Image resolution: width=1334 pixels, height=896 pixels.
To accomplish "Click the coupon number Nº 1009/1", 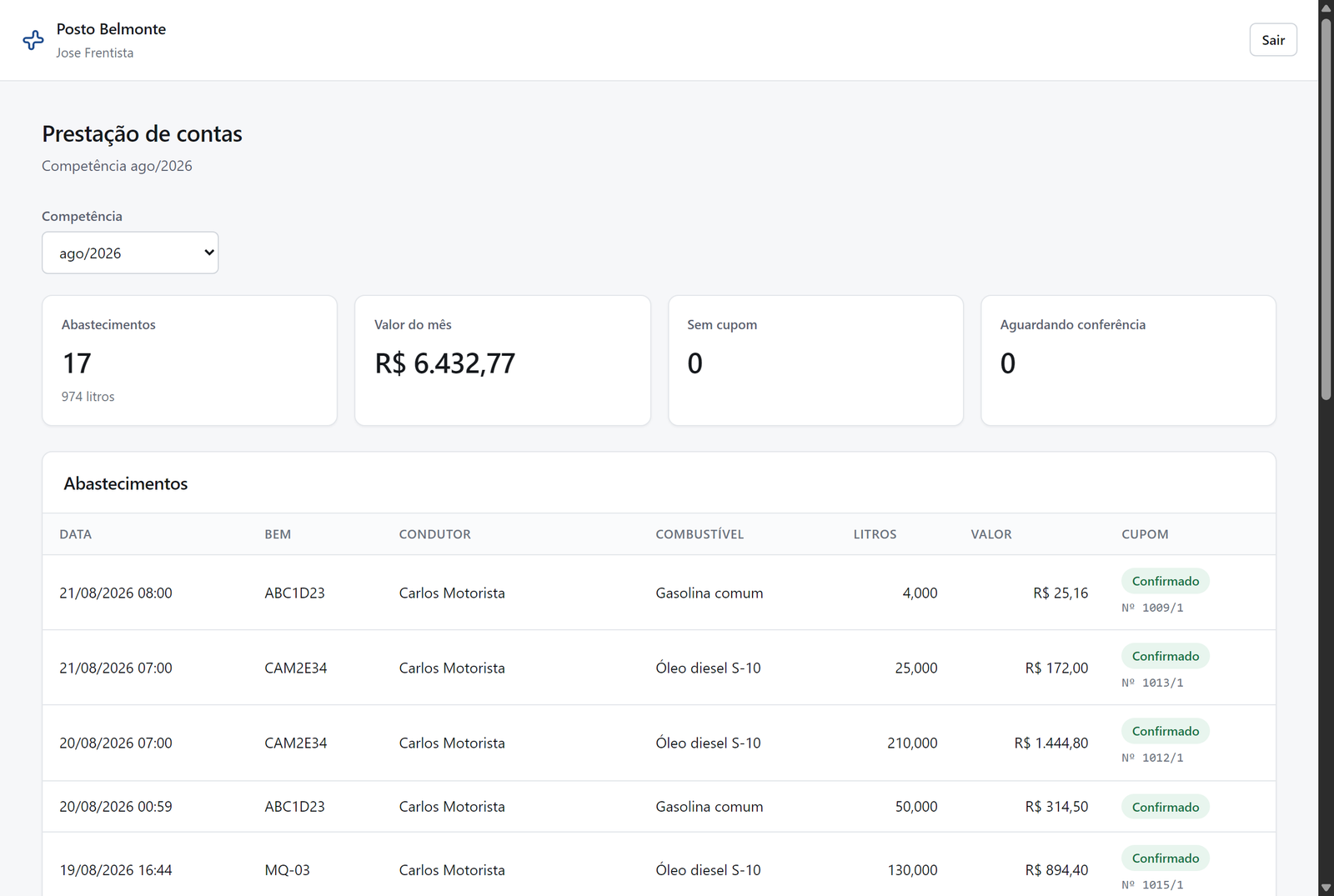I will coord(1152,608).
